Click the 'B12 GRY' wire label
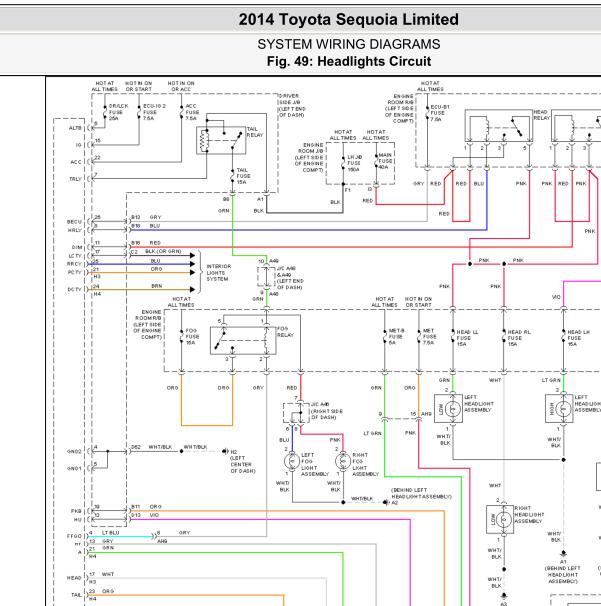The width and height of the screenshot is (601, 606). pos(146,218)
